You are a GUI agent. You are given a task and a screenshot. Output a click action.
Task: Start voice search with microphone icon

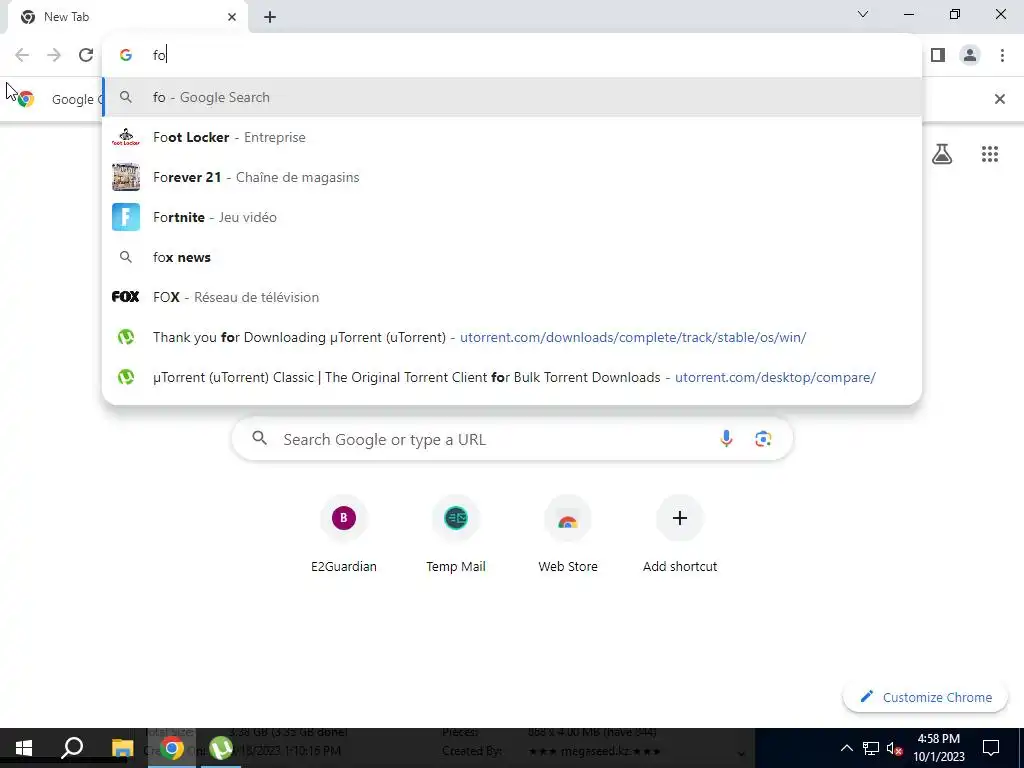click(726, 439)
